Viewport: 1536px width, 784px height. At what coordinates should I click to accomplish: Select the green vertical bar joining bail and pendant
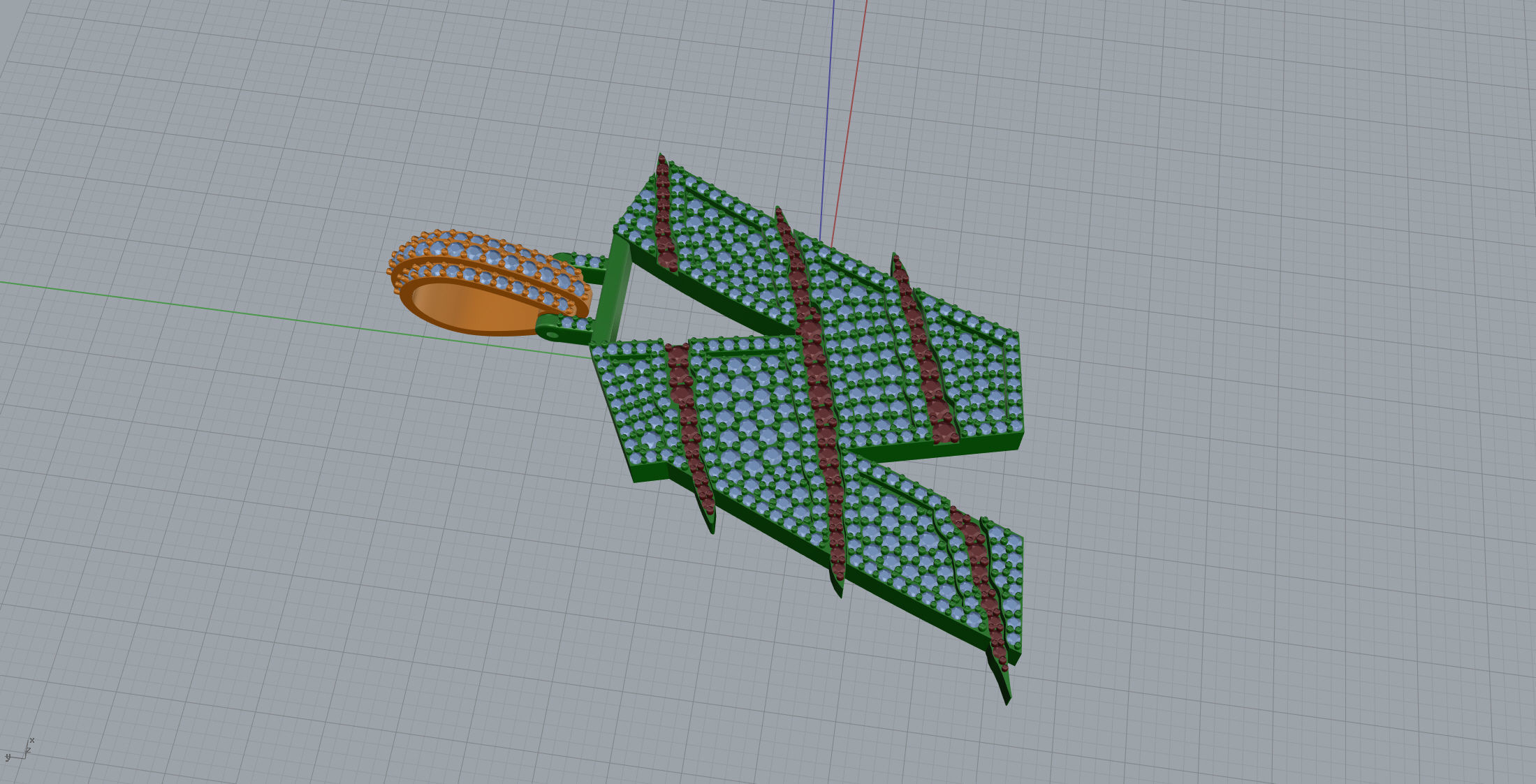(x=613, y=290)
